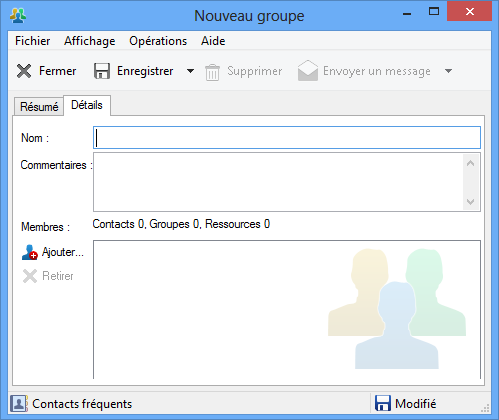The image size is (499, 420).
Task: Open the Aide menu
Action: 213,41
